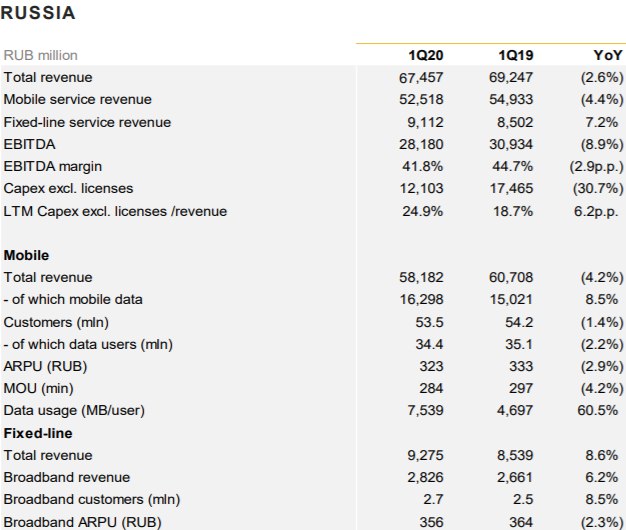Select the 1Q19 column header
The image size is (626, 530).
tap(515, 55)
